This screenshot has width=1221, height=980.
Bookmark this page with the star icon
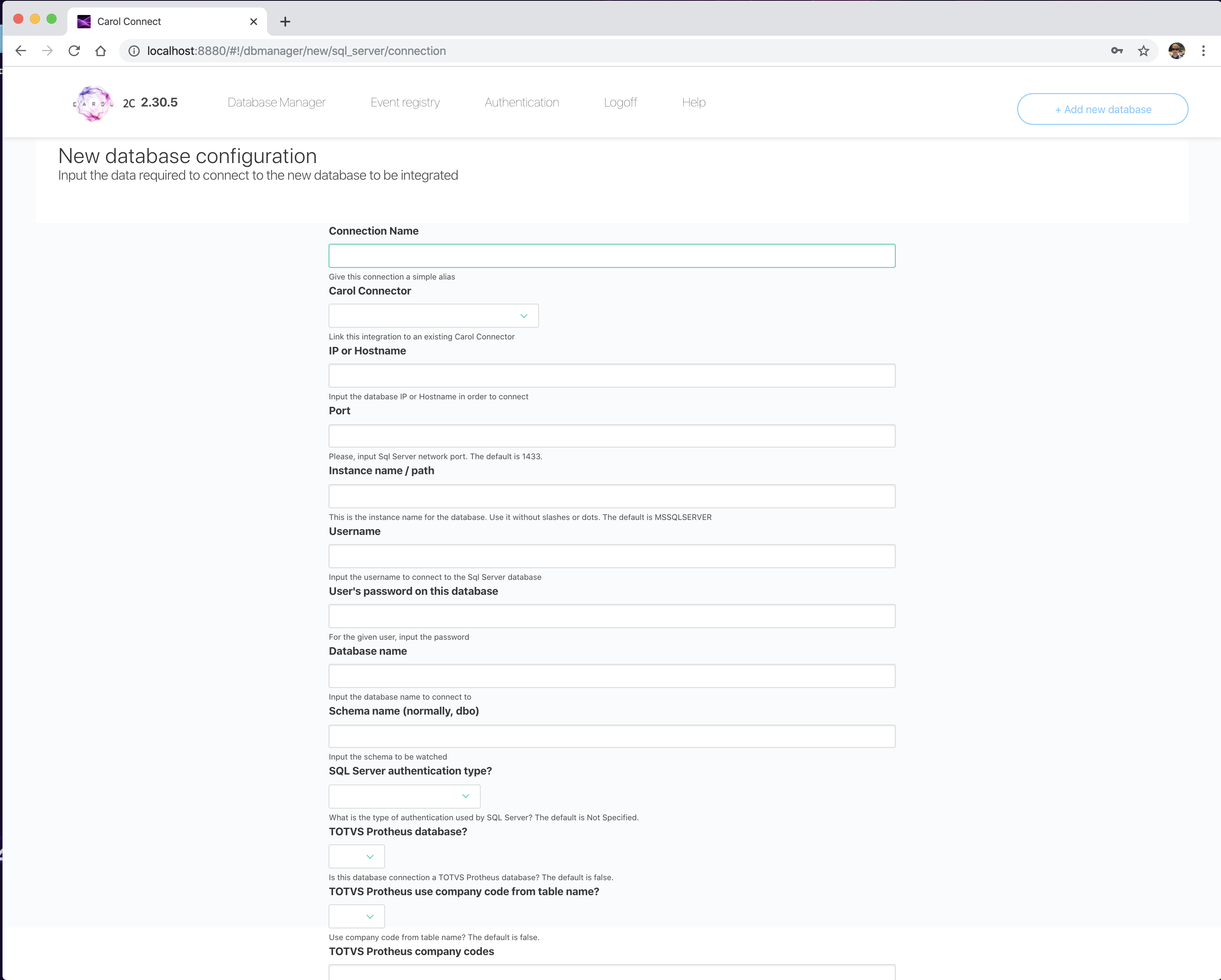click(x=1143, y=51)
